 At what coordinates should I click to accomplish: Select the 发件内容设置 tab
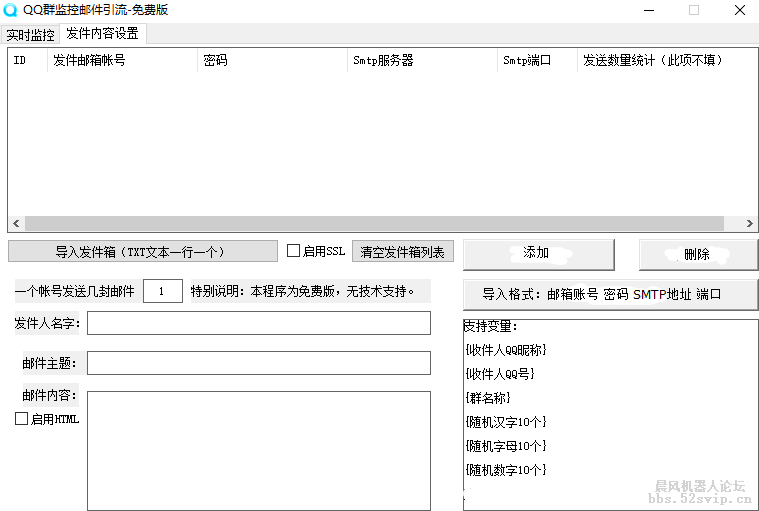pos(103,33)
